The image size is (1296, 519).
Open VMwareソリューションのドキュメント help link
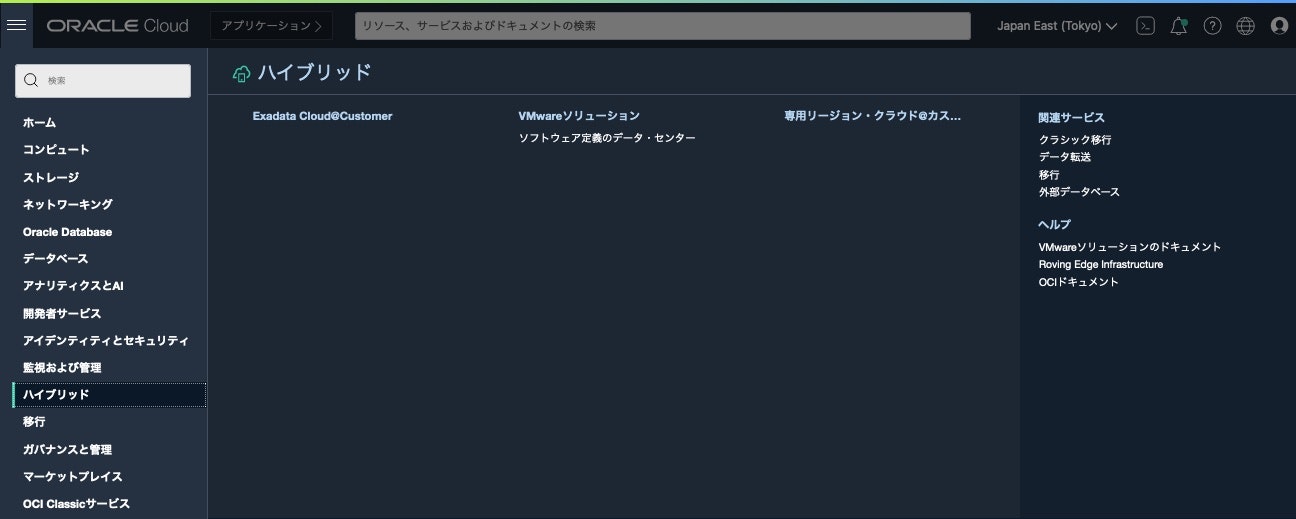point(1130,247)
